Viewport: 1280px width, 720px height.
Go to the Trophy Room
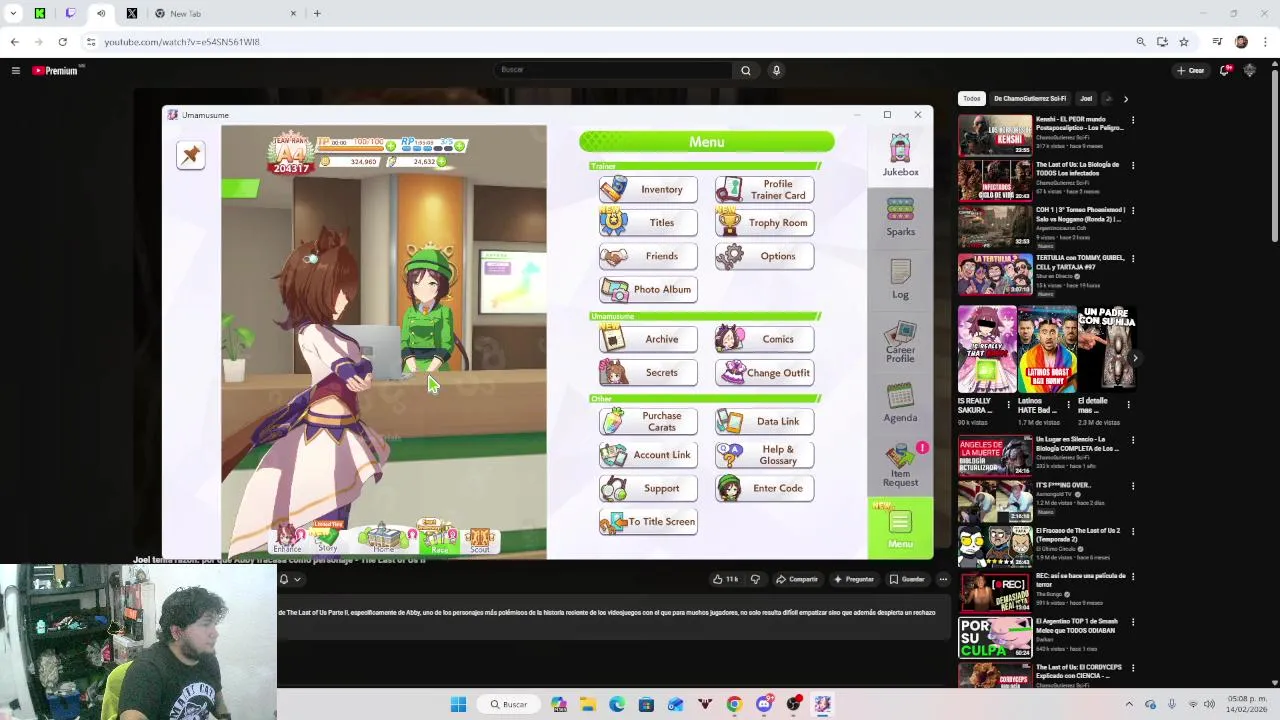(764, 222)
